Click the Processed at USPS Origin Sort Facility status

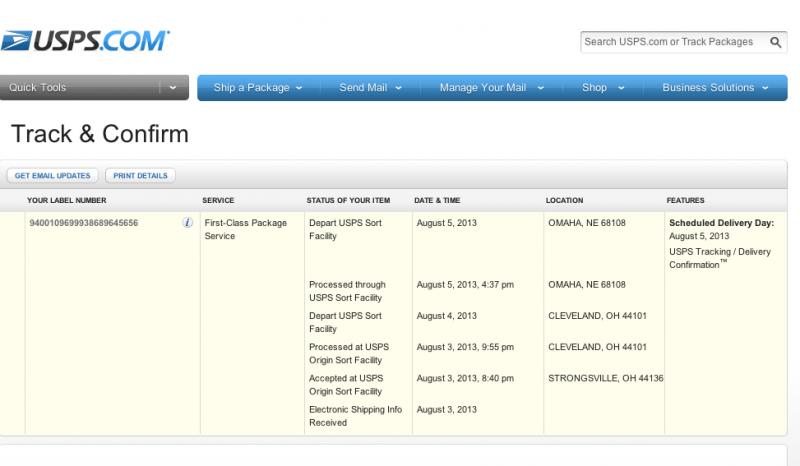click(349, 353)
